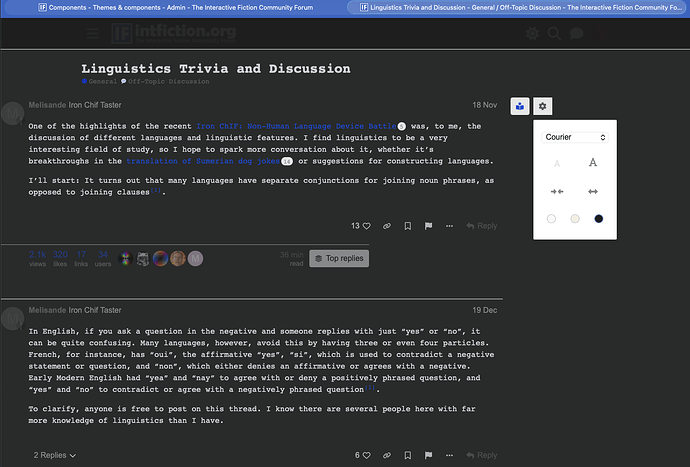Click the Linguistics Trivia and Discussion title
The height and width of the screenshot is (467, 690).
(216, 69)
